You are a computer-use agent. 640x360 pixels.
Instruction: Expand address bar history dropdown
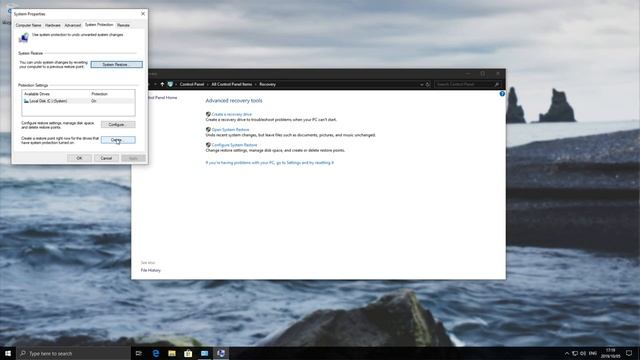click(422, 84)
